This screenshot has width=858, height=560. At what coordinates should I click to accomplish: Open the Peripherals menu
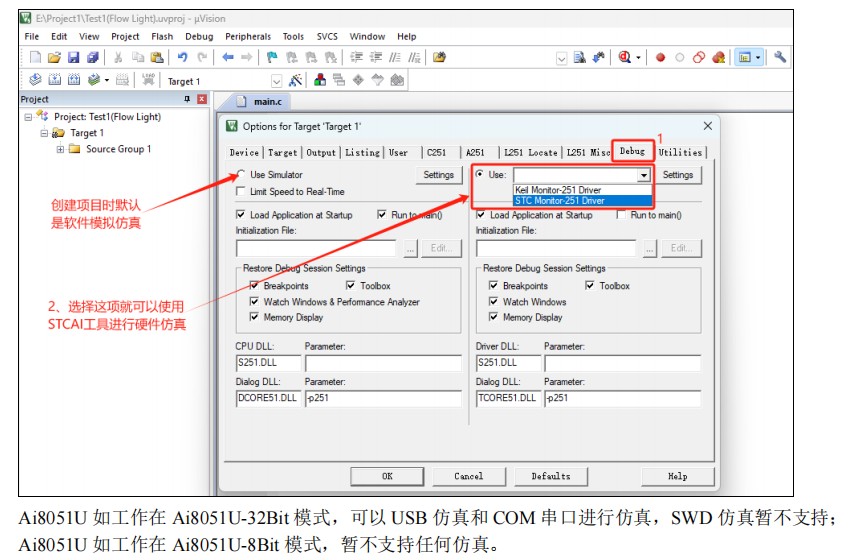point(248,36)
